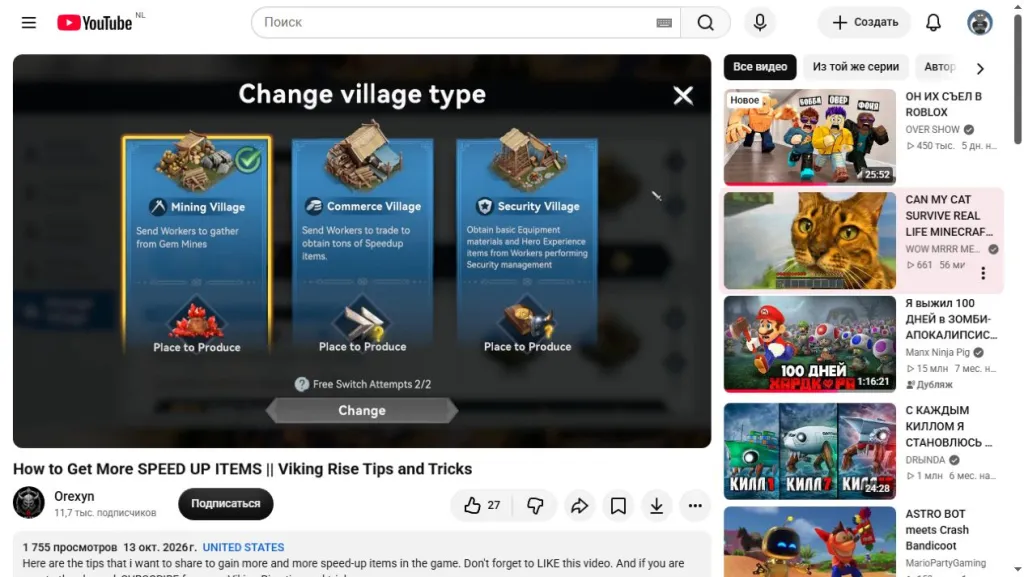Save the video with bookmark icon

click(x=618, y=505)
